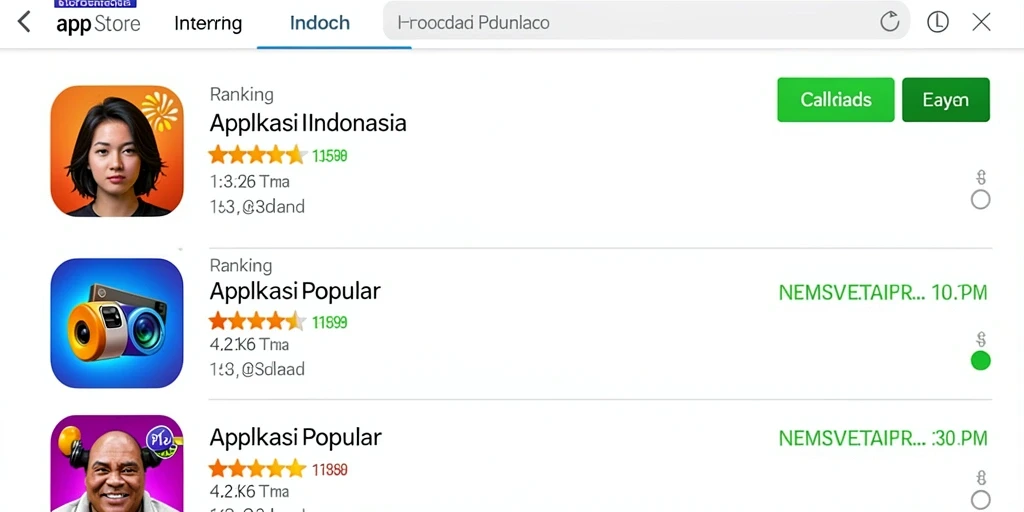The height and width of the screenshot is (512, 1024).
Task: Click star rating of Applkasi IIndonasia
Action: [257, 155]
